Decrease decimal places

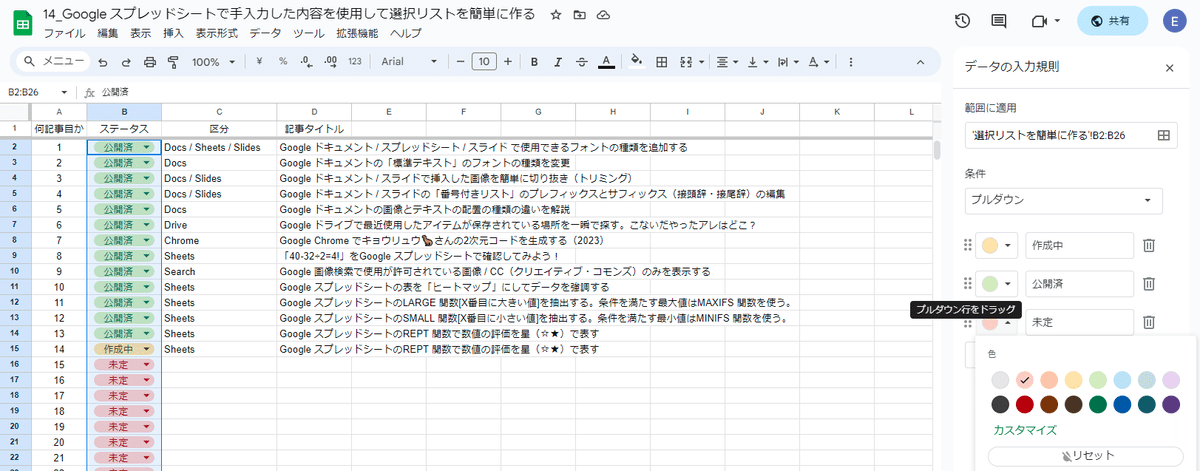[x=307, y=62]
